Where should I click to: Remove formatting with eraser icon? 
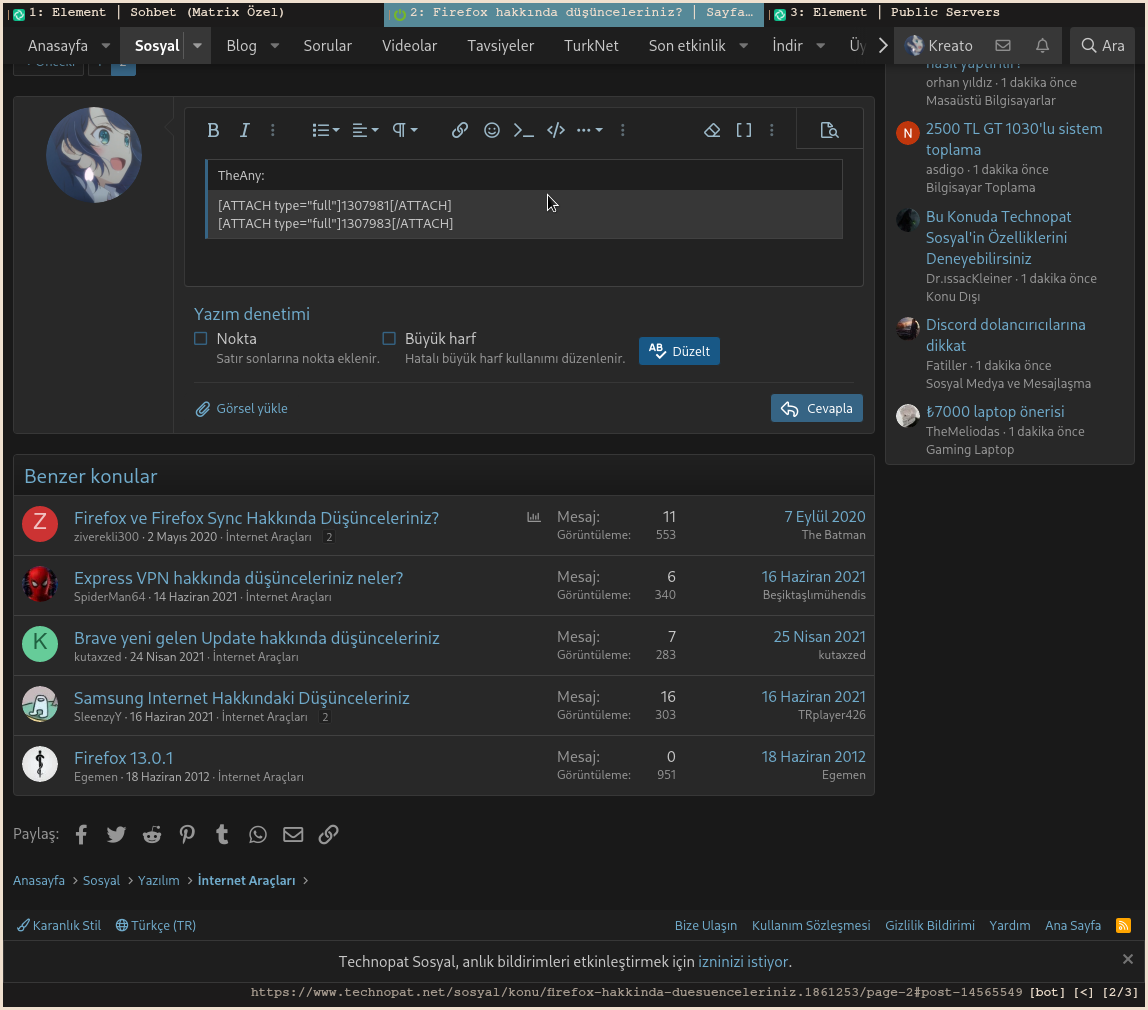(712, 130)
